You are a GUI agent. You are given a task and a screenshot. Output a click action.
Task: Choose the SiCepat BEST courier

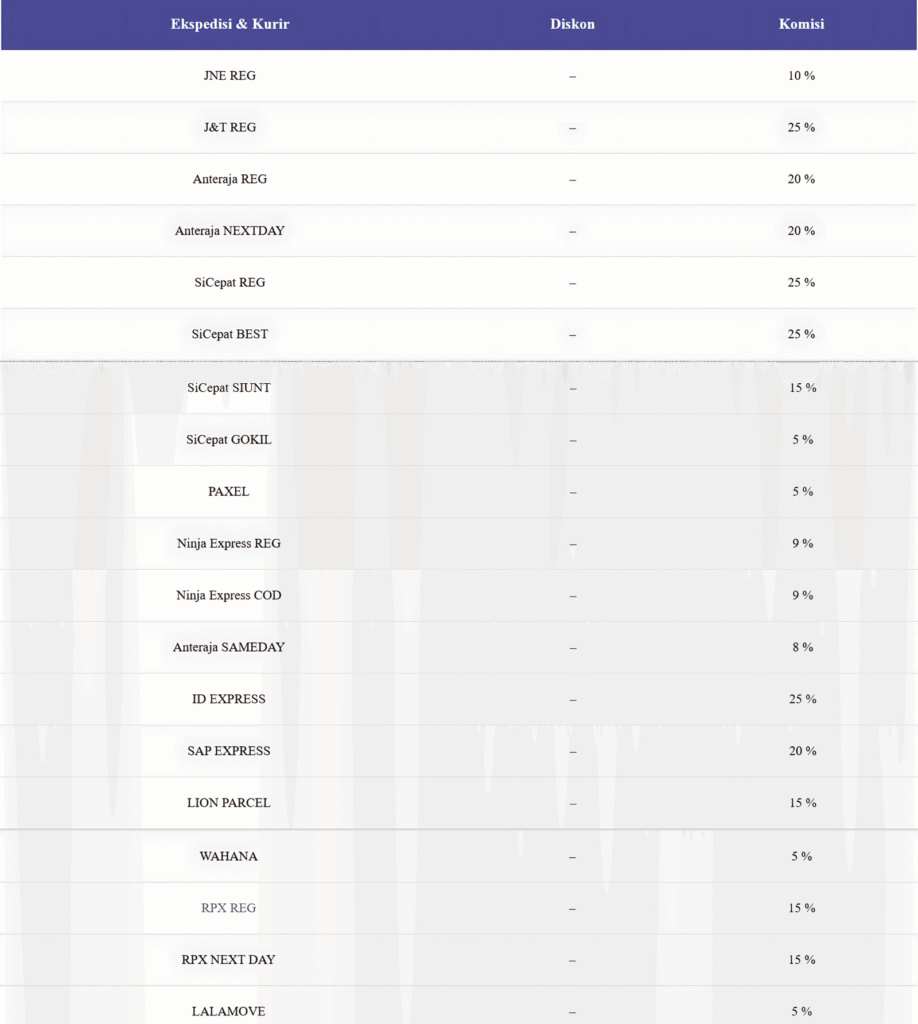pos(230,334)
